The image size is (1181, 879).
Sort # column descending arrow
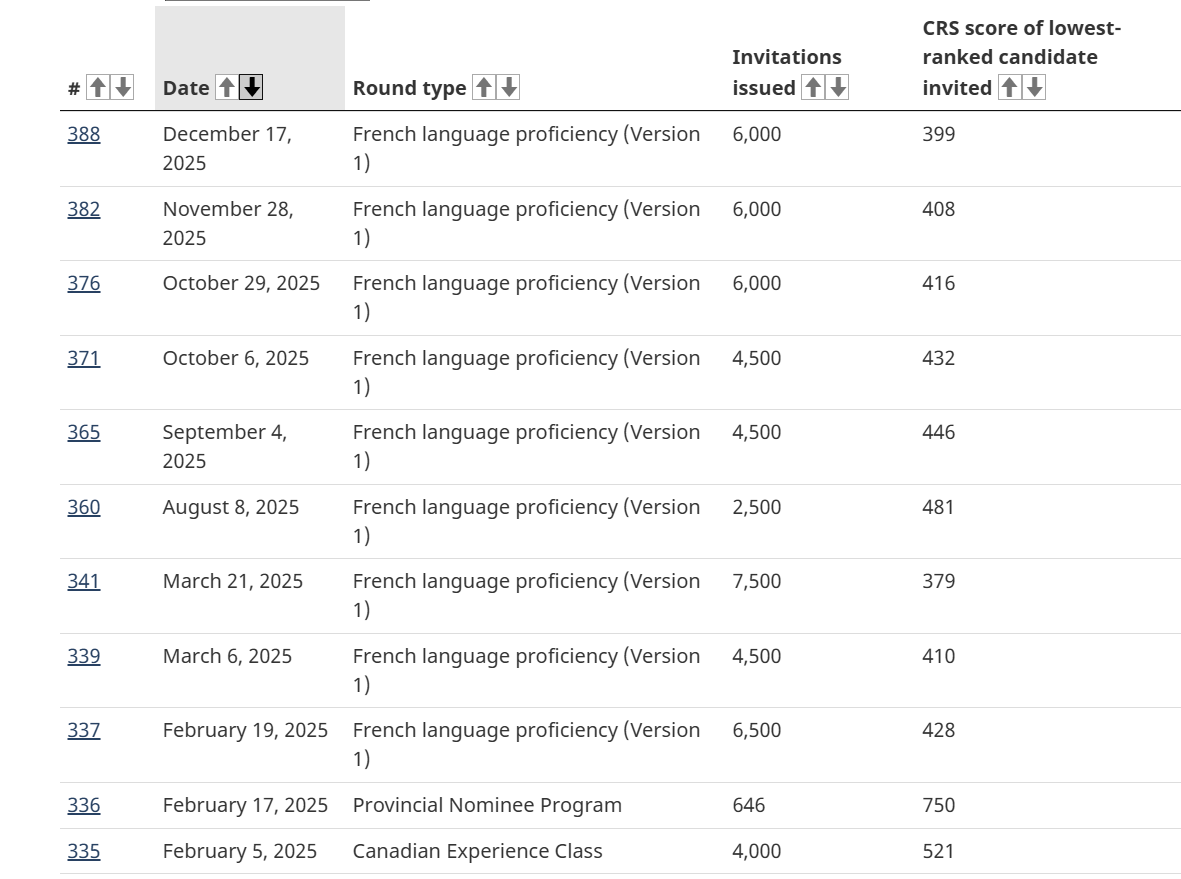pyautogui.click(x=122, y=88)
